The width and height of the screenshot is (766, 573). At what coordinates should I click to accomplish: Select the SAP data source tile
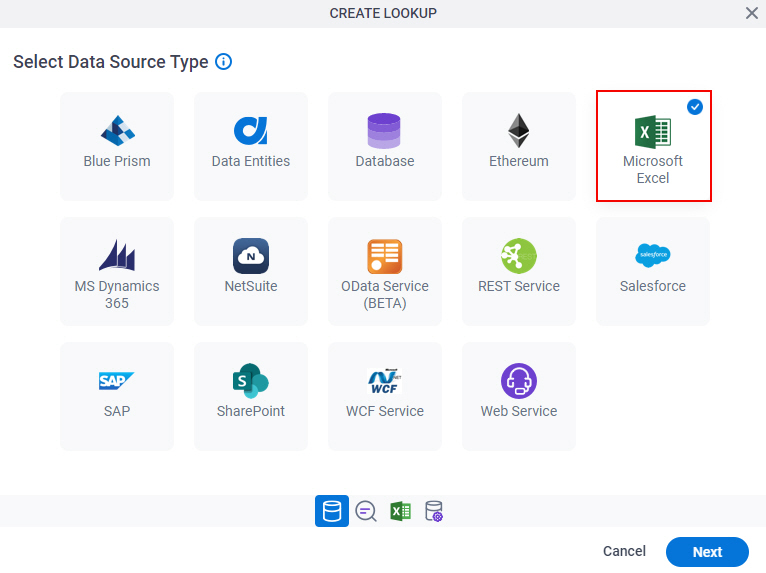117,396
